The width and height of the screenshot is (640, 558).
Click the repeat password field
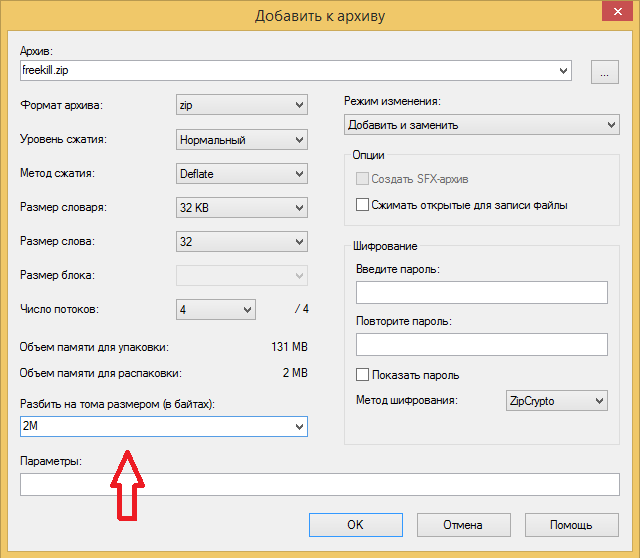click(481, 344)
